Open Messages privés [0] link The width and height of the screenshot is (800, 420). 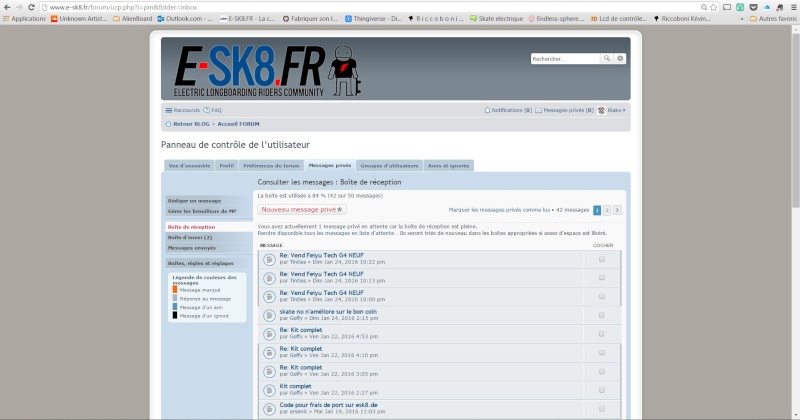click(564, 110)
